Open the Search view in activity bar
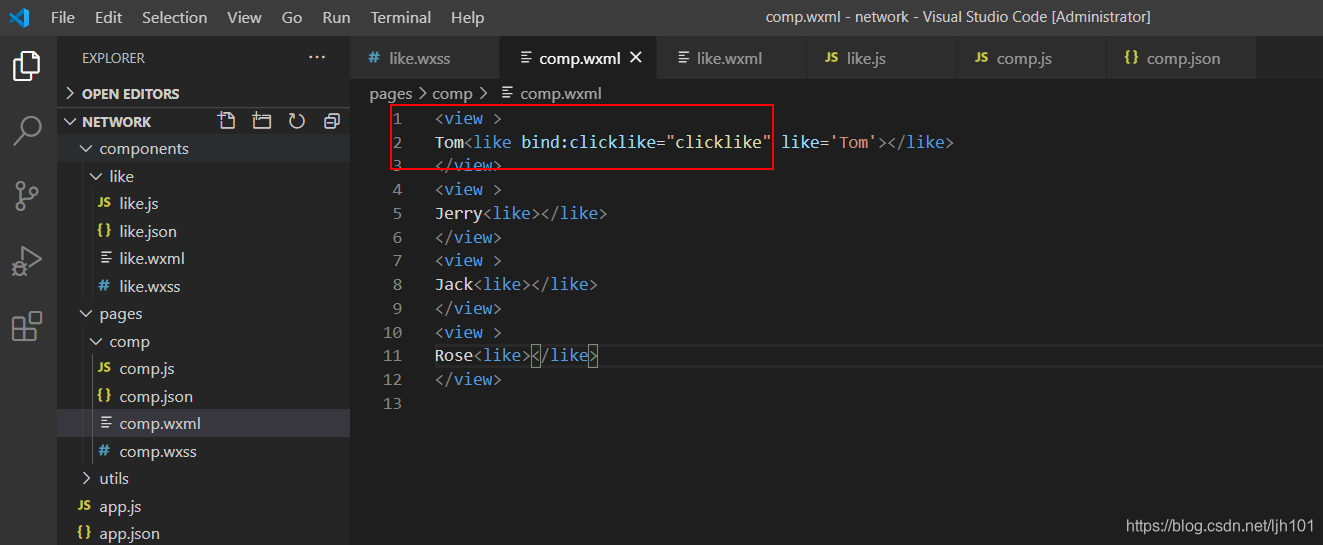Viewport: 1323px width, 545px height. [x=27, y=130]
